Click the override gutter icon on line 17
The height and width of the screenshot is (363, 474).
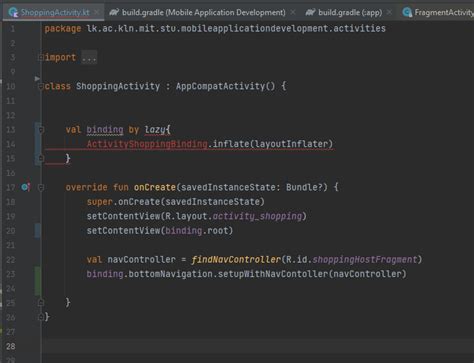[25, 187]
